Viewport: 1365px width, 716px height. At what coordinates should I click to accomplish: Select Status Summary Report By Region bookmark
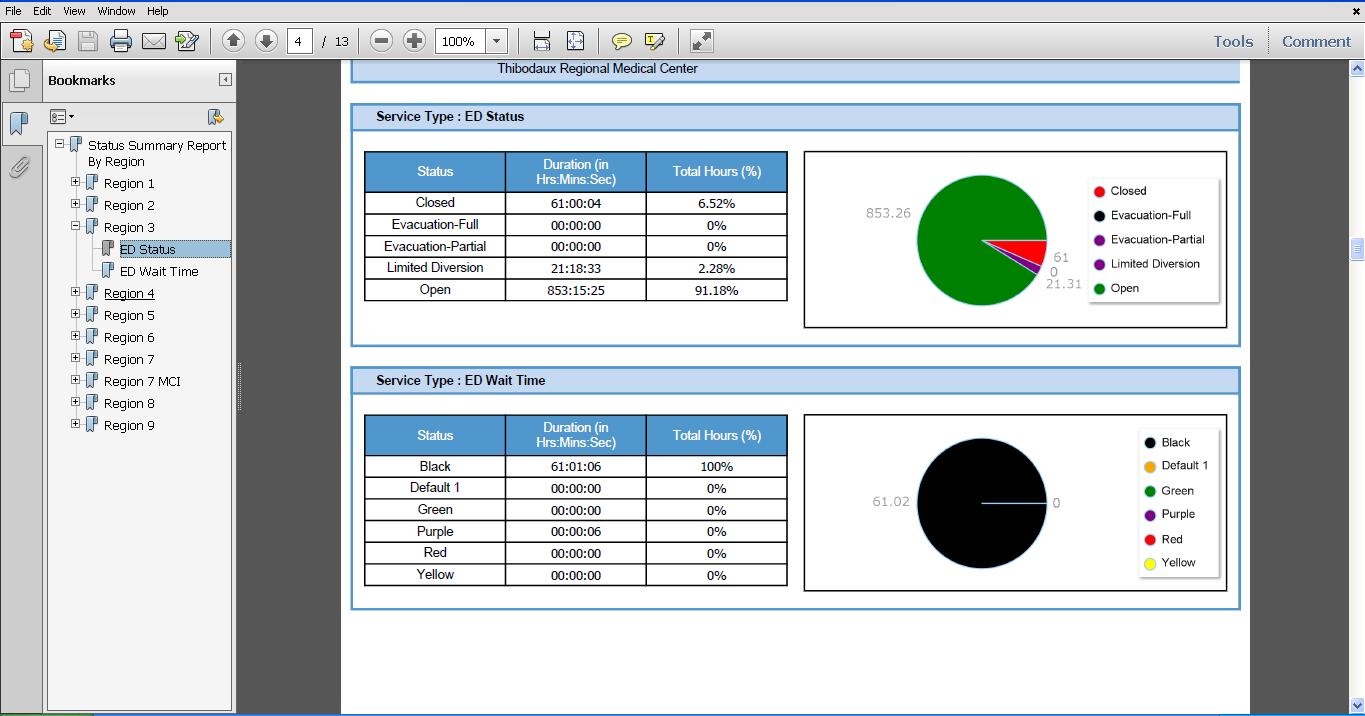click(x=157, y=153)
